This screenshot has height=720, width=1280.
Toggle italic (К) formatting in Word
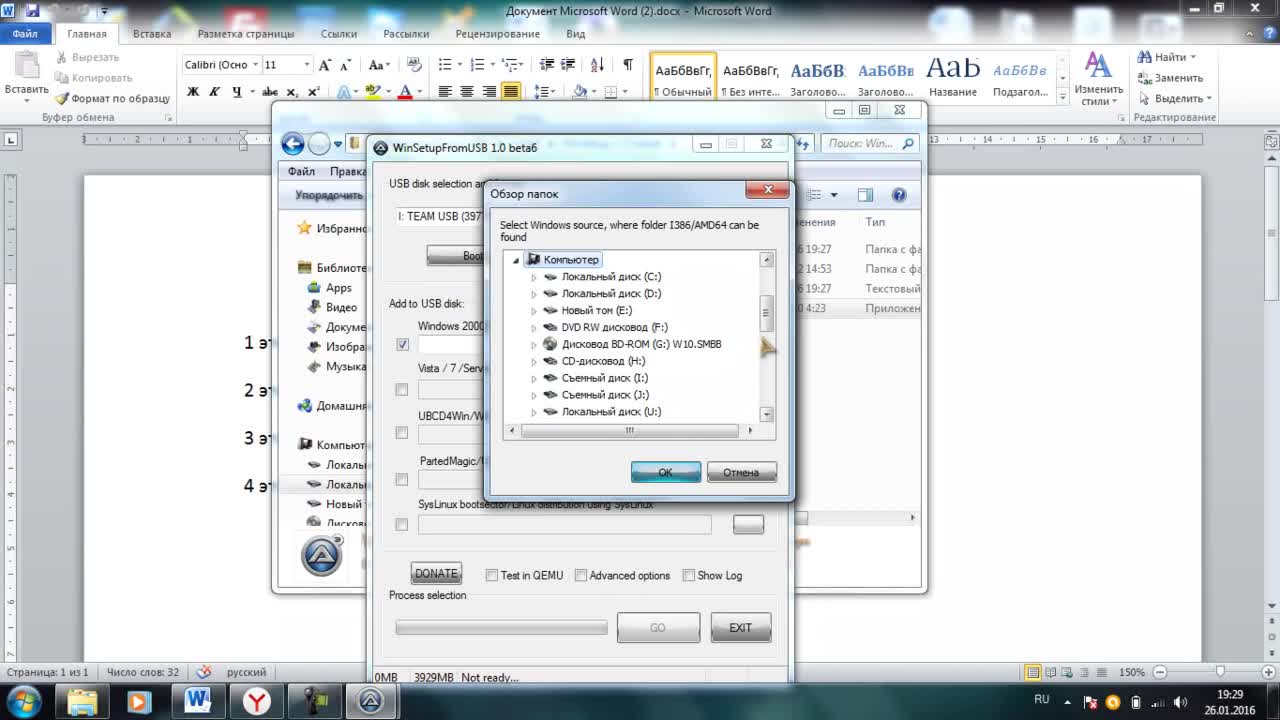[215, 91]
